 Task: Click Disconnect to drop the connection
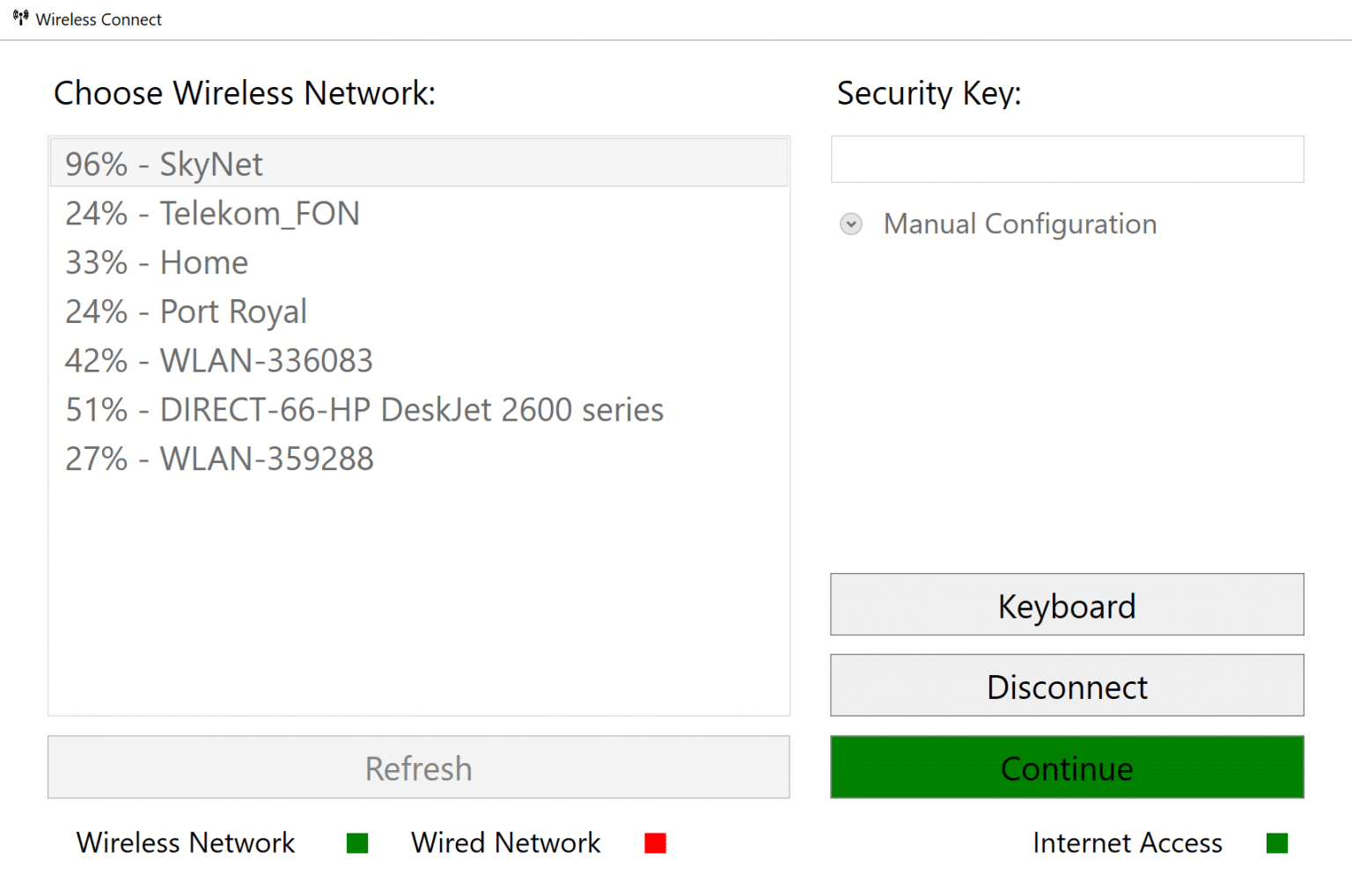[1066, 686]
